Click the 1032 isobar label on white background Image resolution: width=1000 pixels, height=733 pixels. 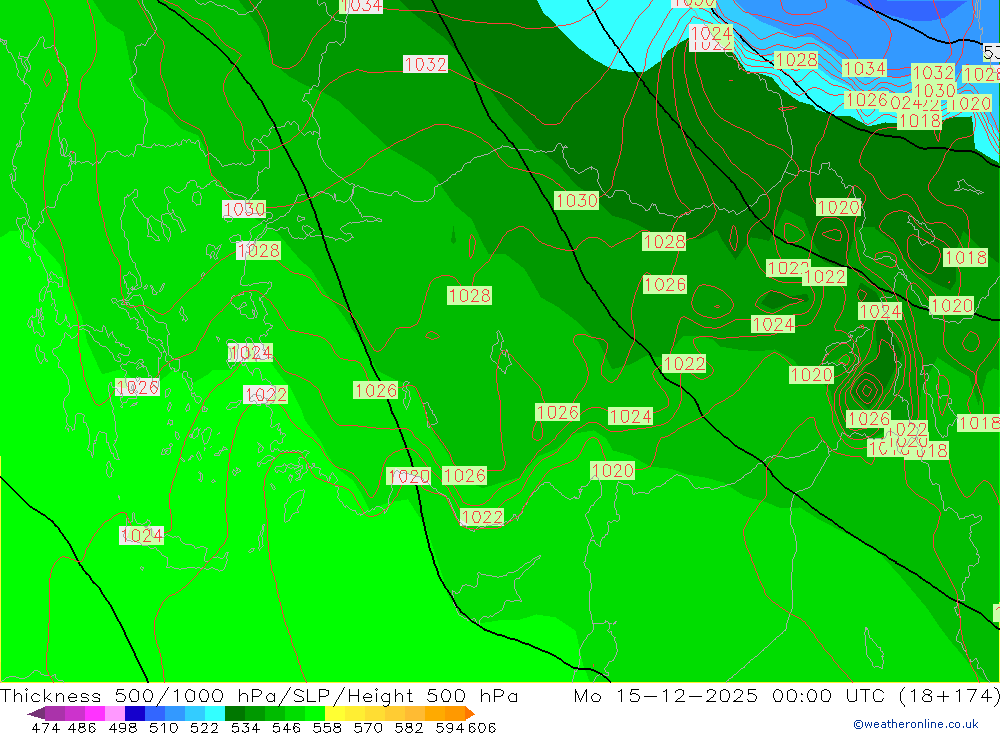tap(425, 64)
